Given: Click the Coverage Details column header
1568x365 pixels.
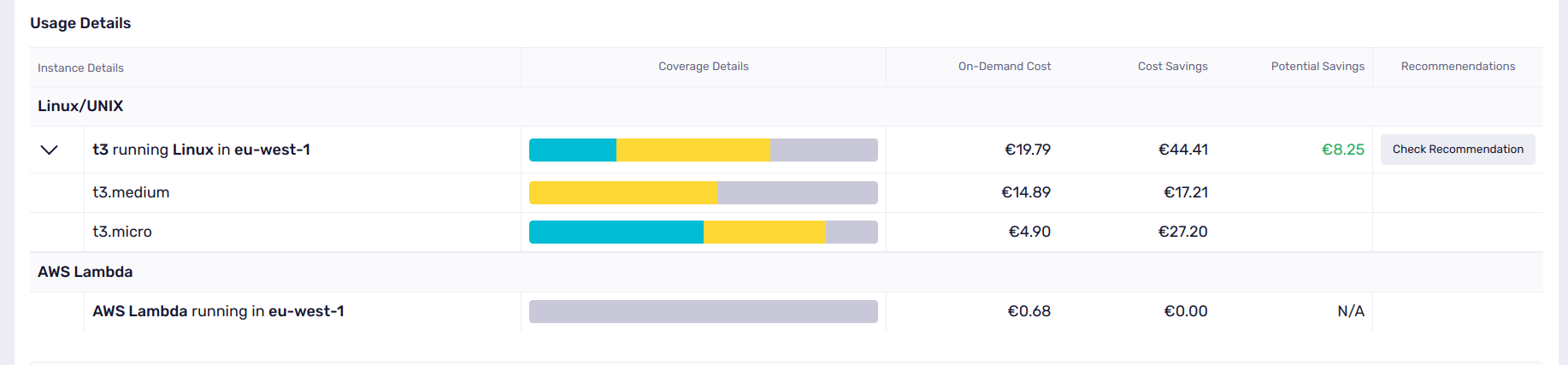Looking at the screenshot, I should [703, 67].
